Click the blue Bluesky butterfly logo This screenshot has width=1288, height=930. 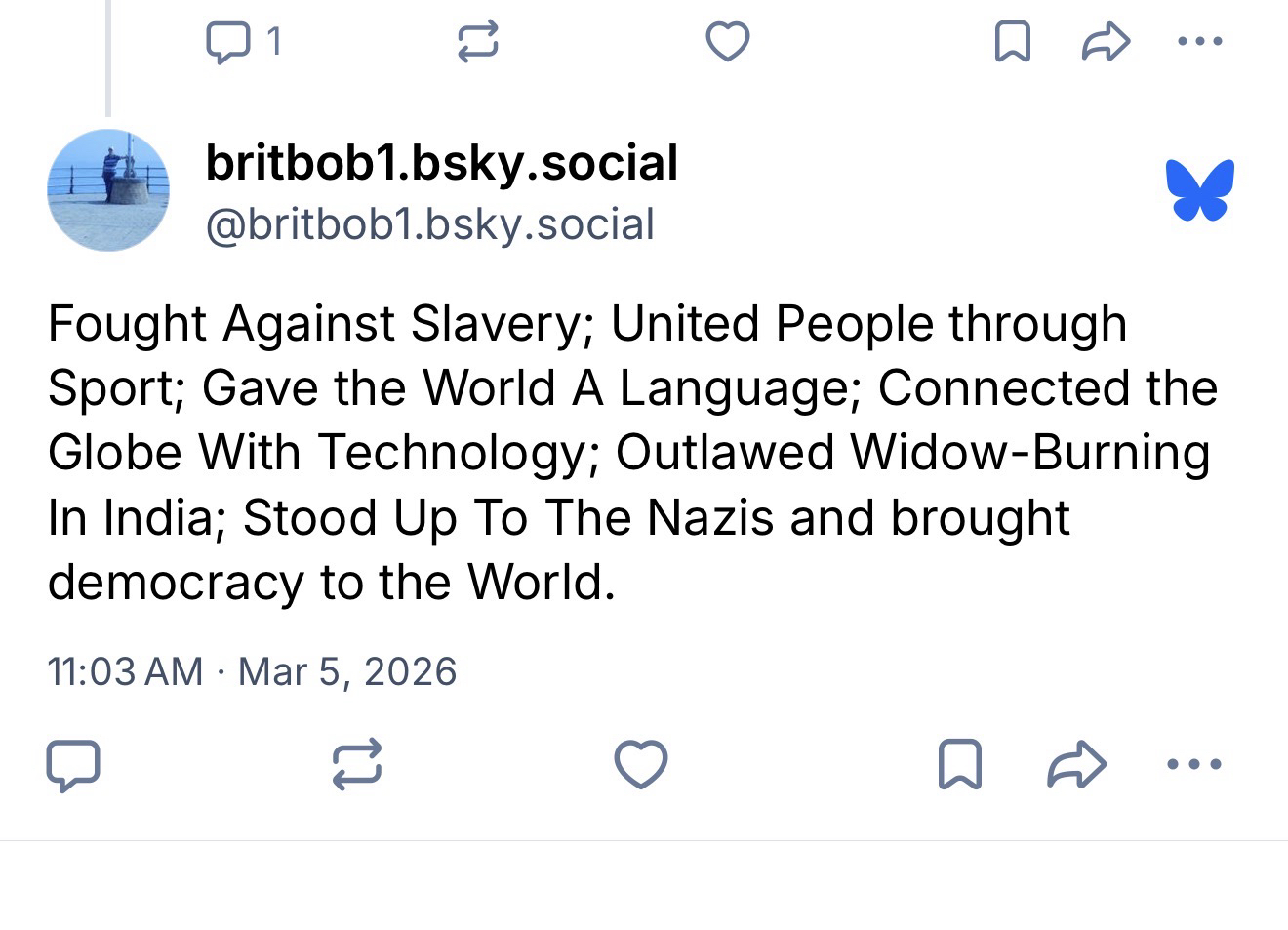(x=1199, y=190)
